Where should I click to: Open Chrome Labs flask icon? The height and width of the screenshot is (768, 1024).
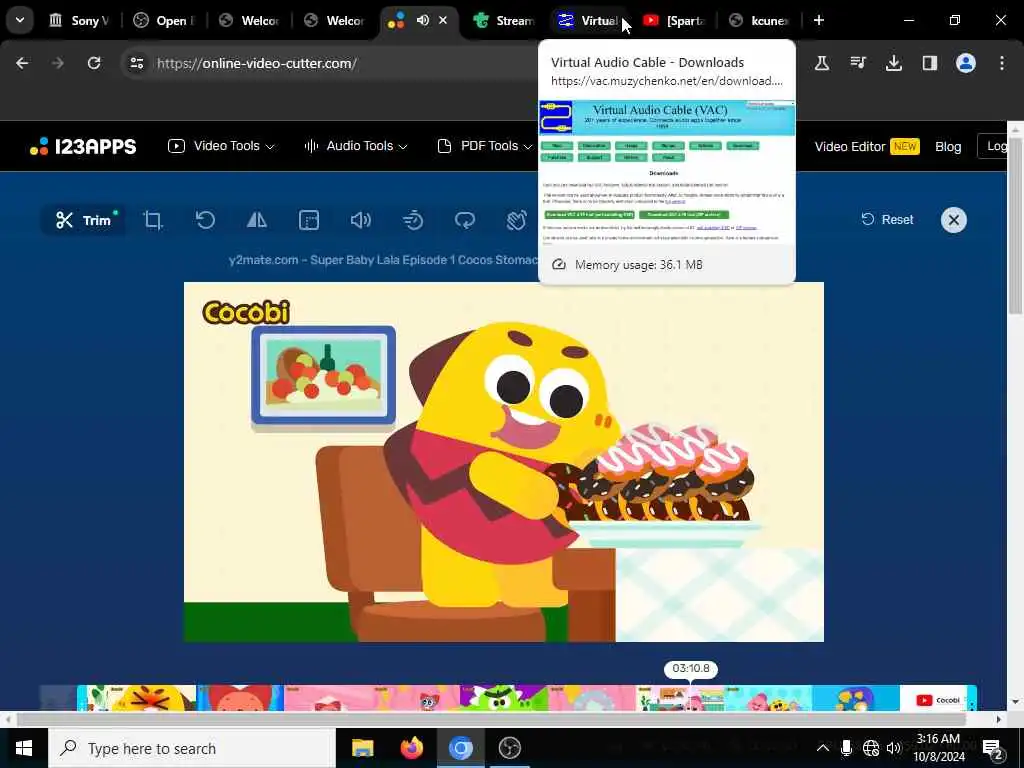pos(822,63)
